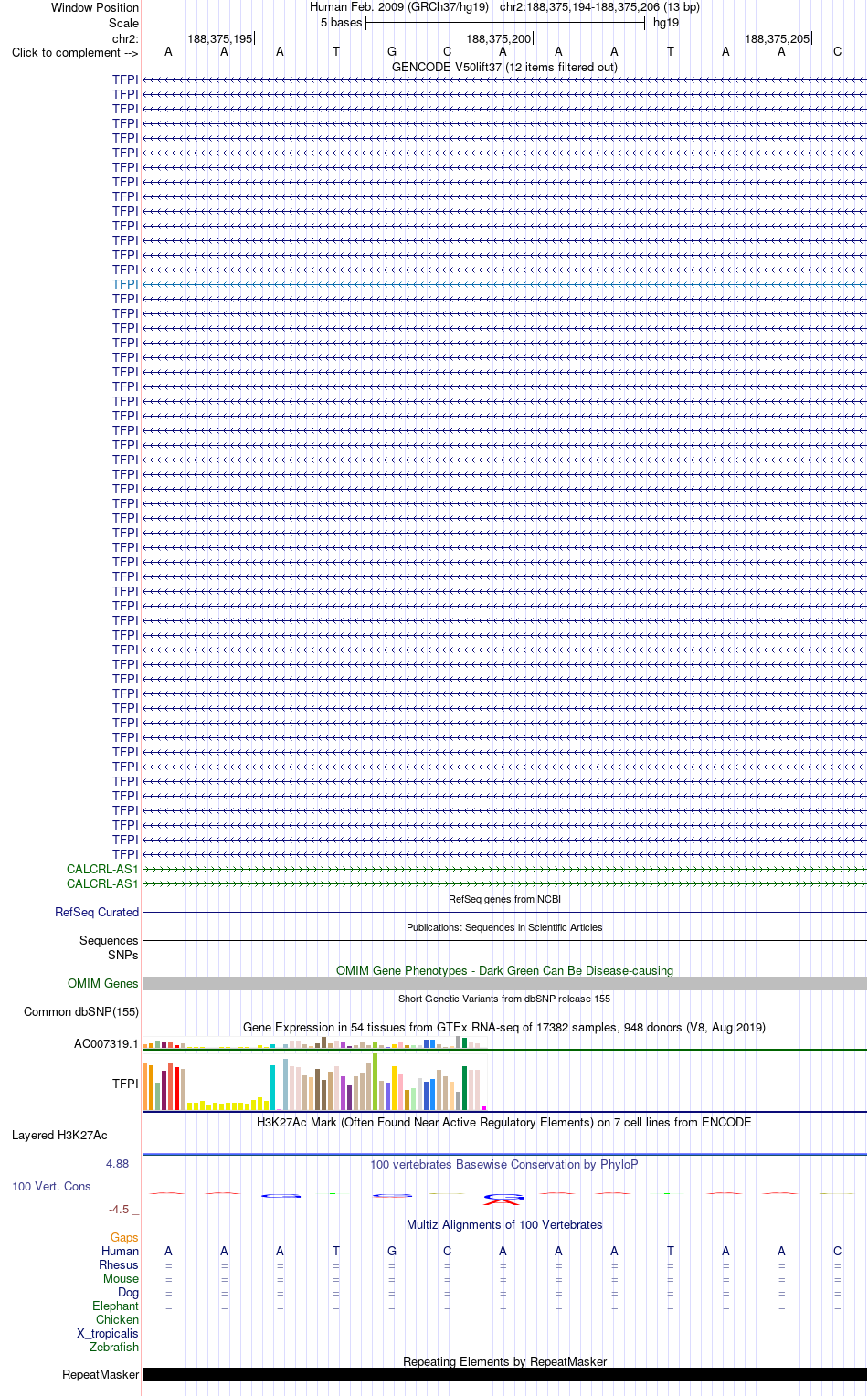Select the 'Human' alignment row label

120,1251
